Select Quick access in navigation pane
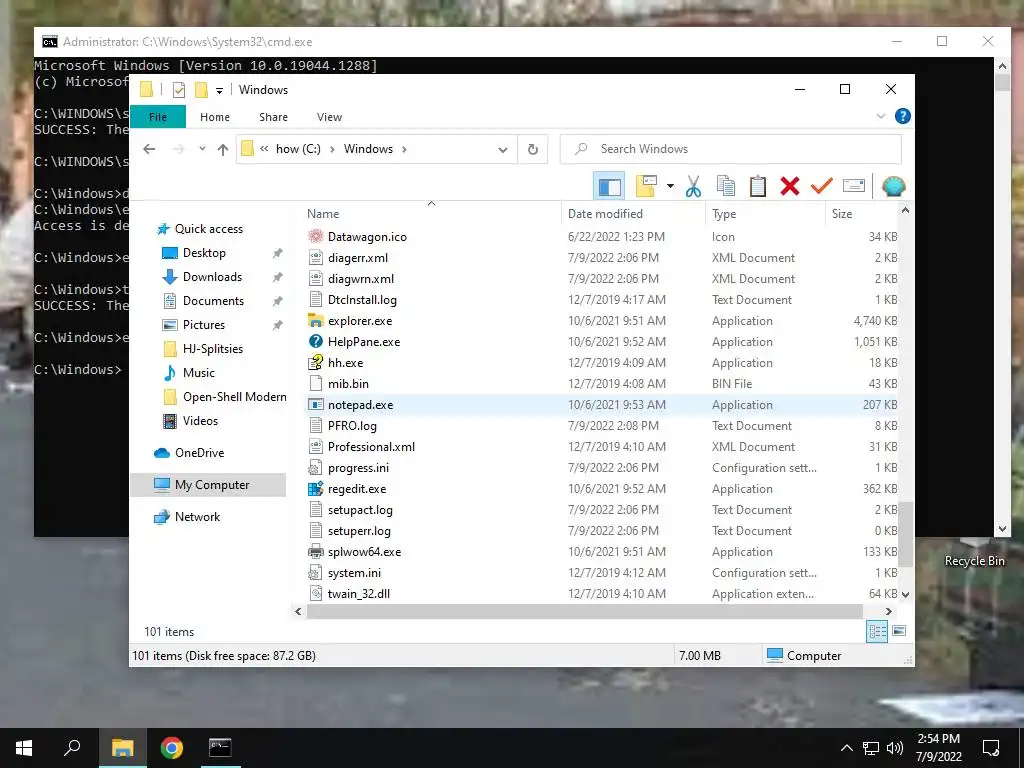 click(x=208, y=229)
